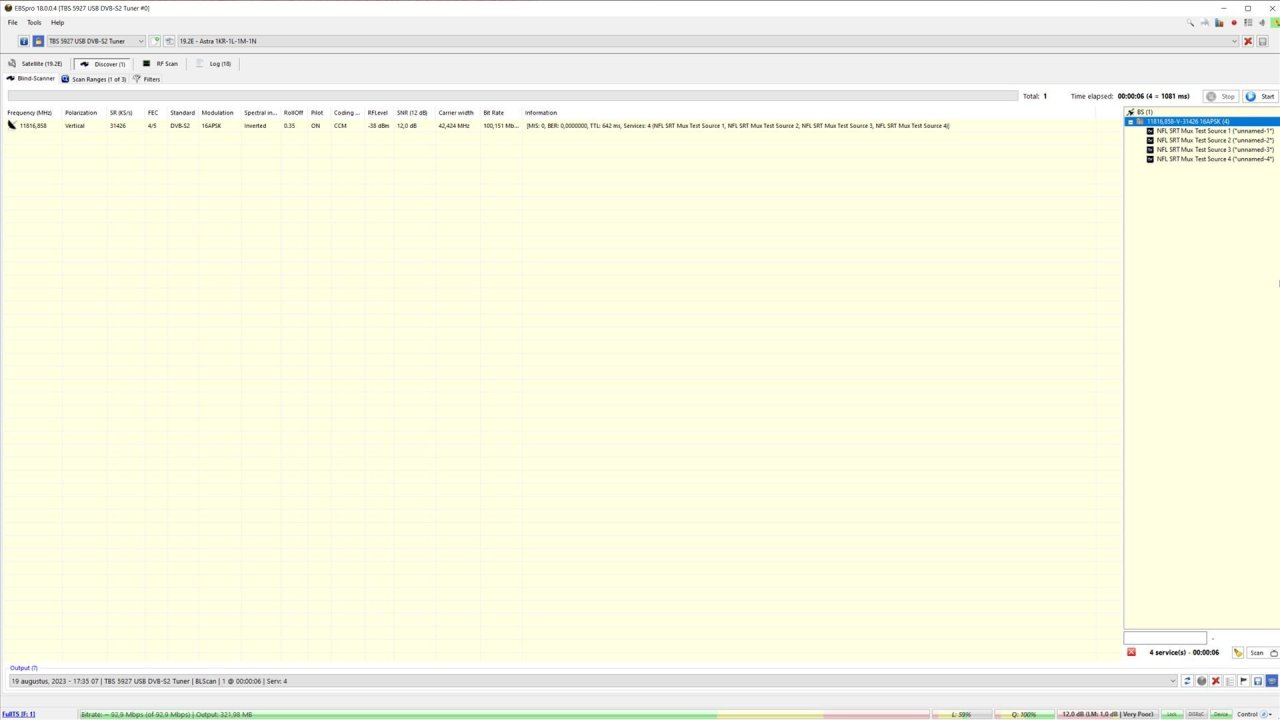Click the yellow marker icon near service count
Viewport: 1280px width, 720px height.
1238,652
